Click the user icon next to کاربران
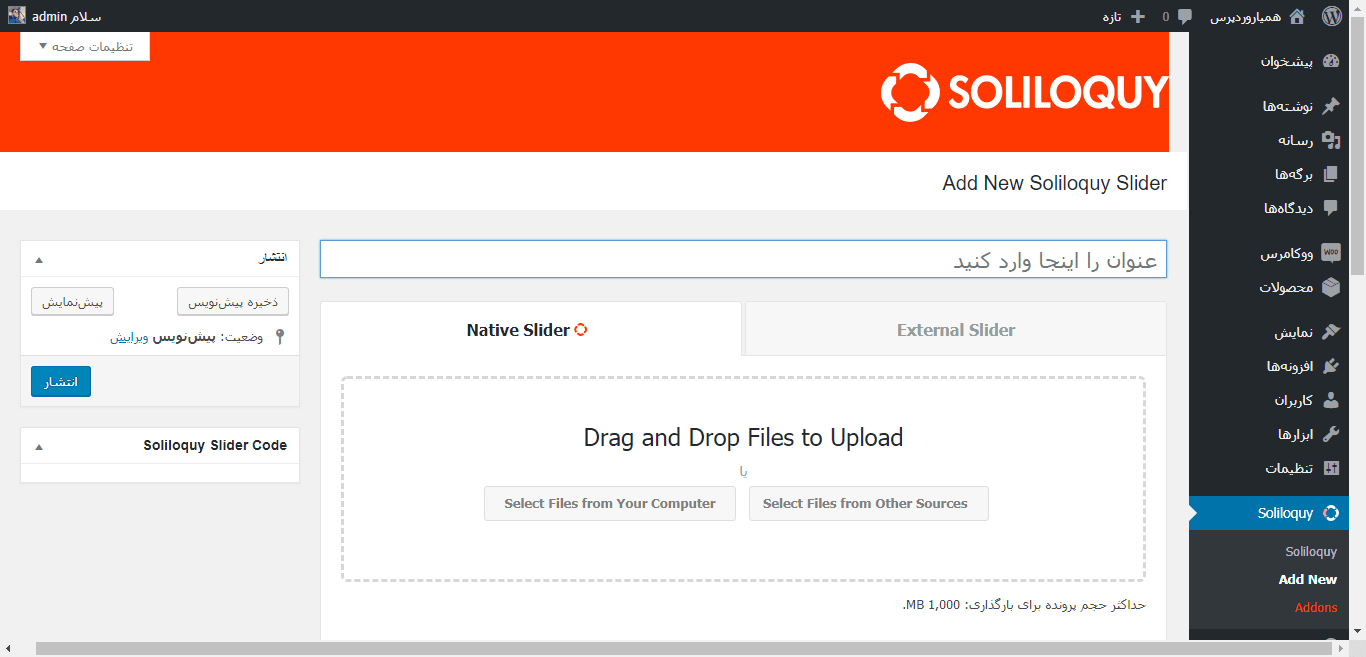Image resolution: width=1366 pixels, height=657 pixels. [1330, 400]
